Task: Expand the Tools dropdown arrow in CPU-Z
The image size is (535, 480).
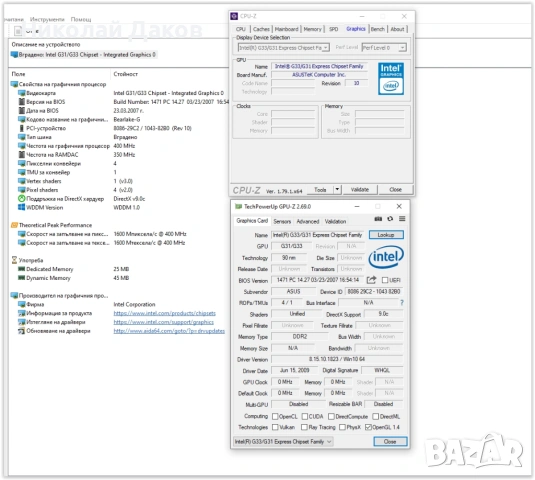Action: 337,190
